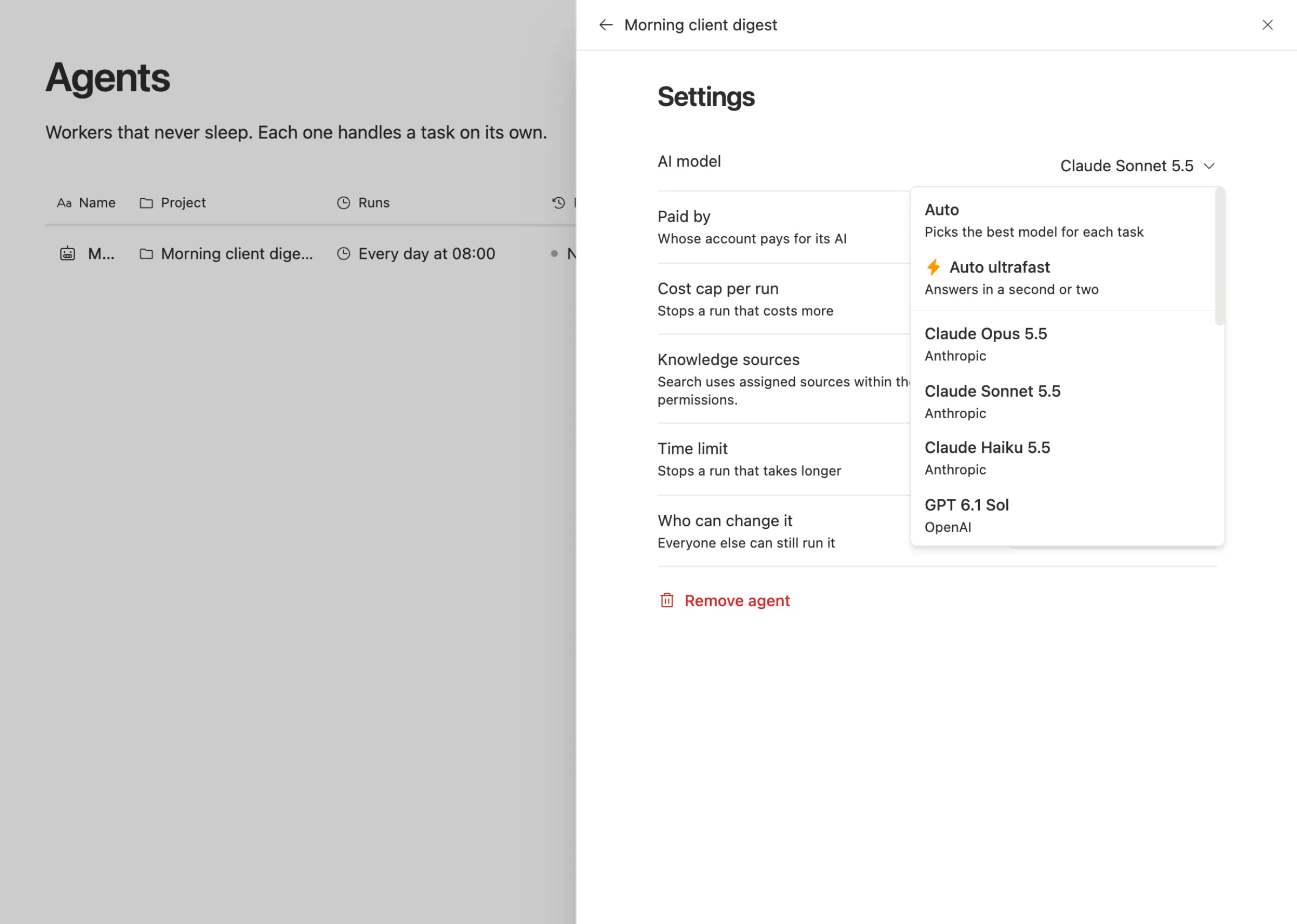
Task: Click the Time limit setting label
Action: point(692,448)
